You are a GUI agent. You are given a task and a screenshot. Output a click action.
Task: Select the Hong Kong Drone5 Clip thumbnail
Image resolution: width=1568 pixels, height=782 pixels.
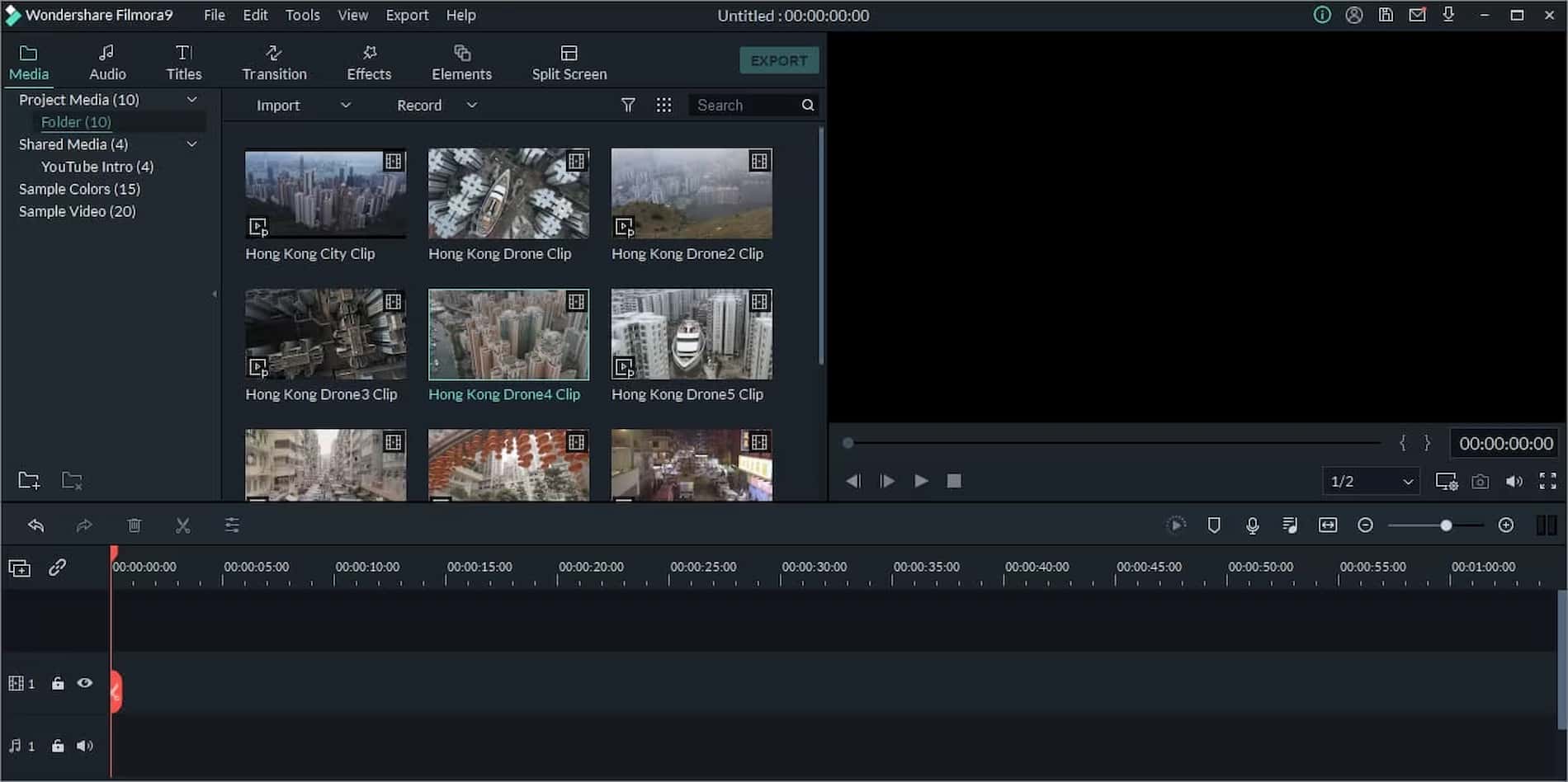click(691, 335)
